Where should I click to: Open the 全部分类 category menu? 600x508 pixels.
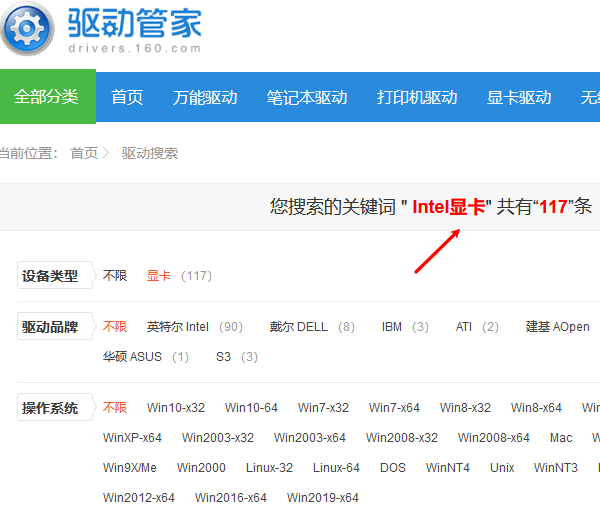point(47,97)
